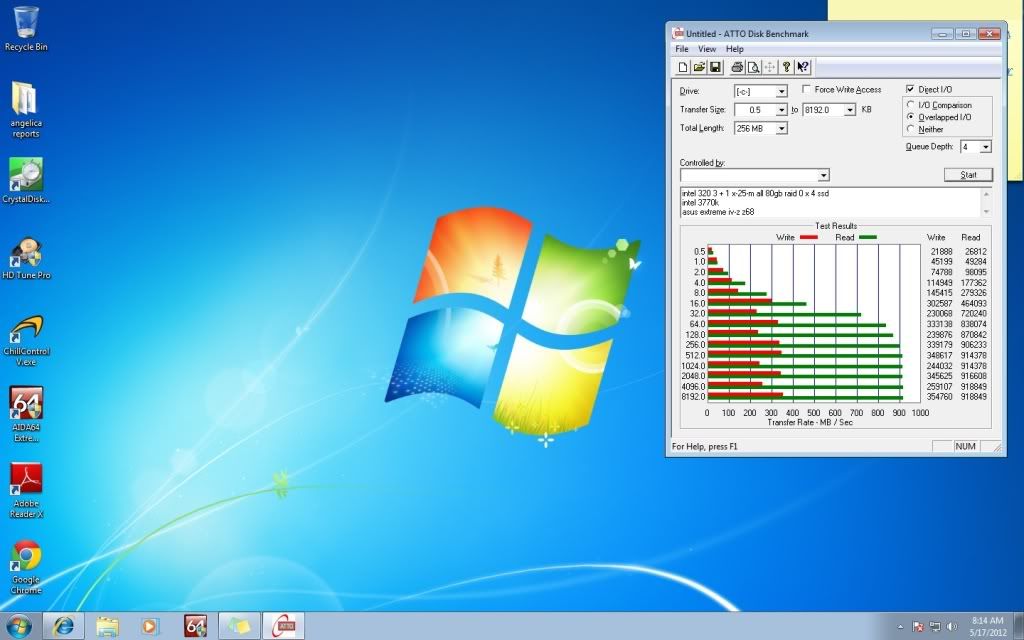Screen dimensions: 1024x640
Task: Click read value 720240 for 32.0 row
Action: (973, 313)
